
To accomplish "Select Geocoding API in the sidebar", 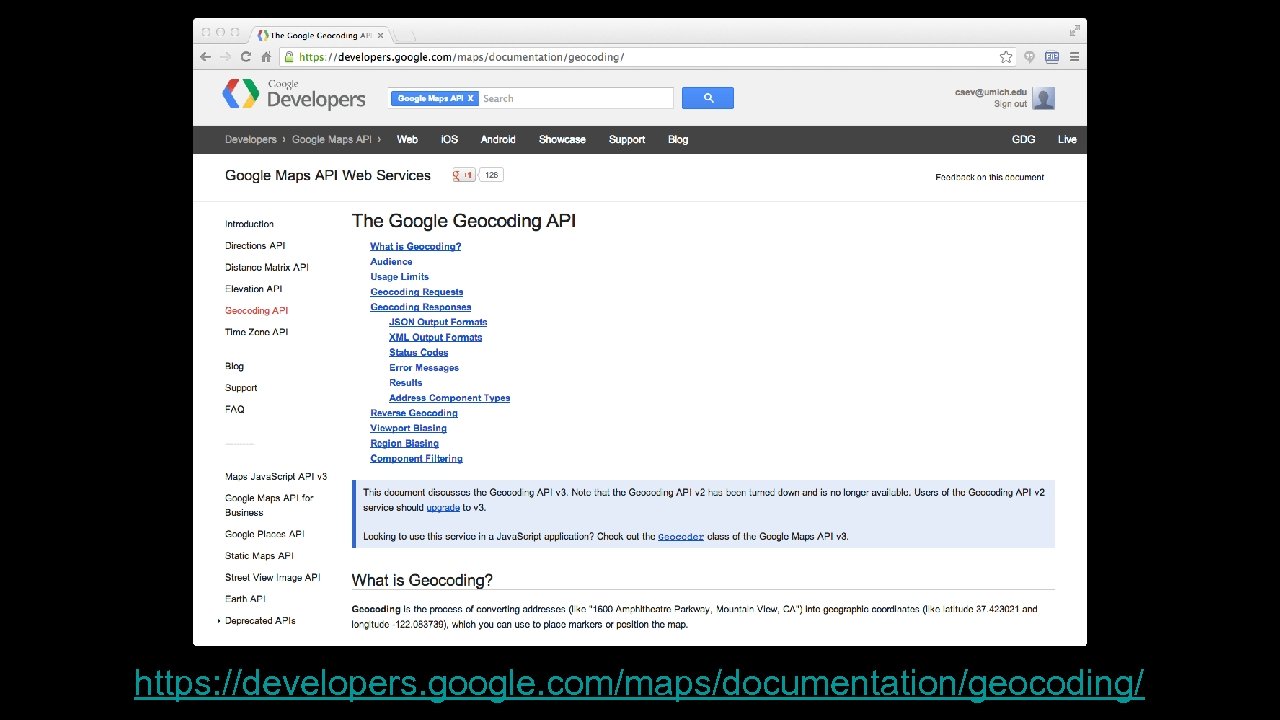I will pos(256,311).
